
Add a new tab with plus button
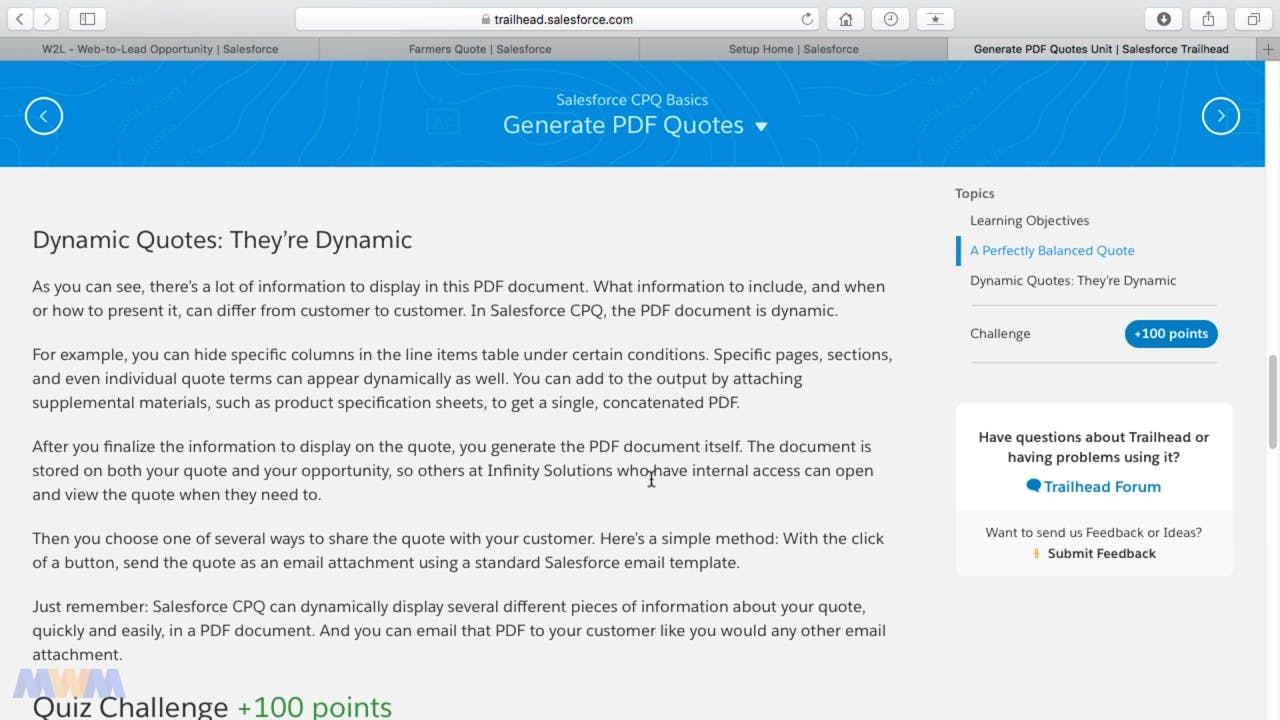[x=1269, y=49]
